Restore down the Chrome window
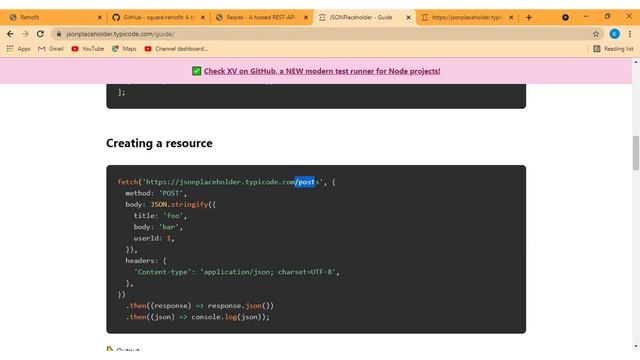The width and height of the screenshot is (640, 360). pyautogui.click(x=607, y=16)
